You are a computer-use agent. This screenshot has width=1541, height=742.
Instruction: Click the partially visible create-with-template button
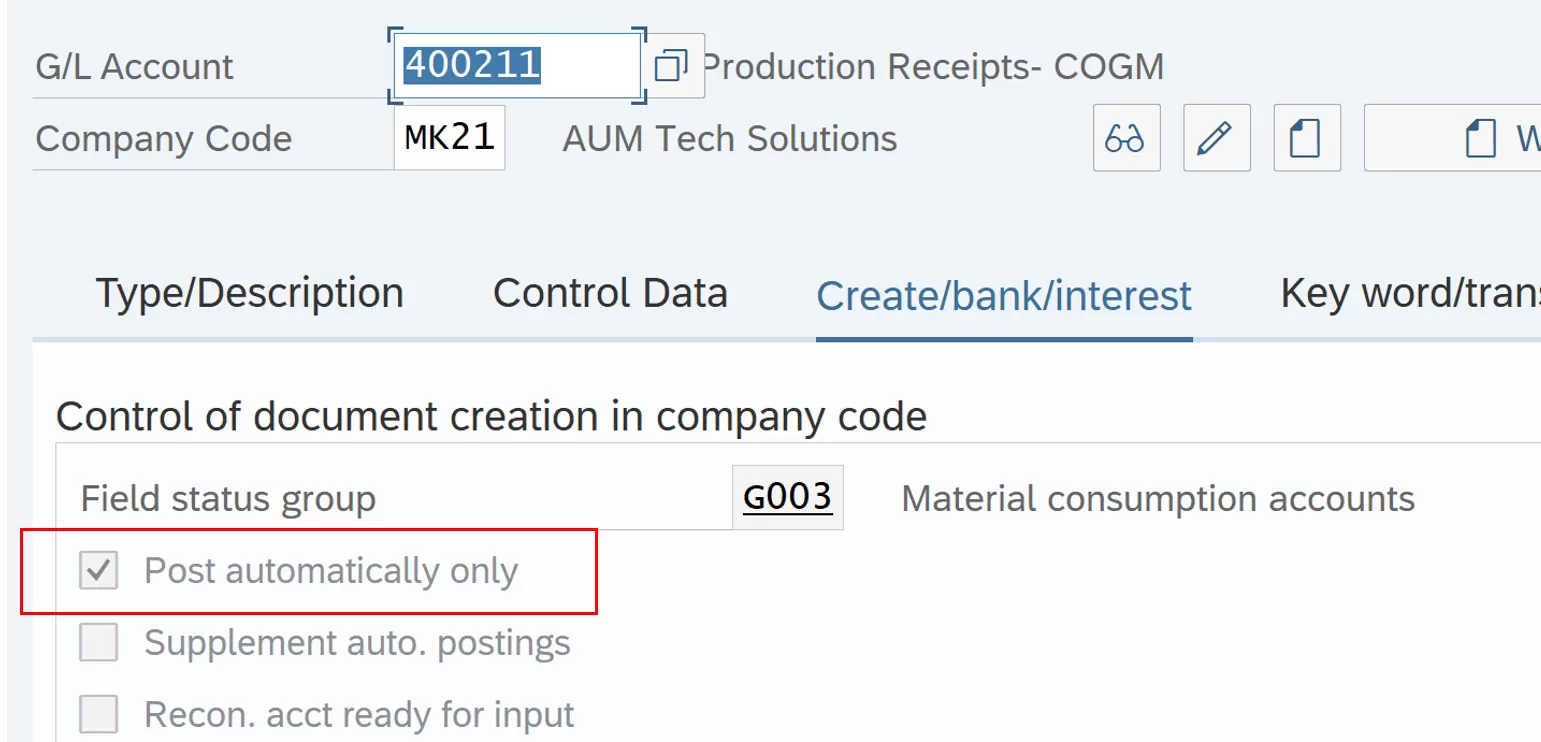pos(1480,138)
